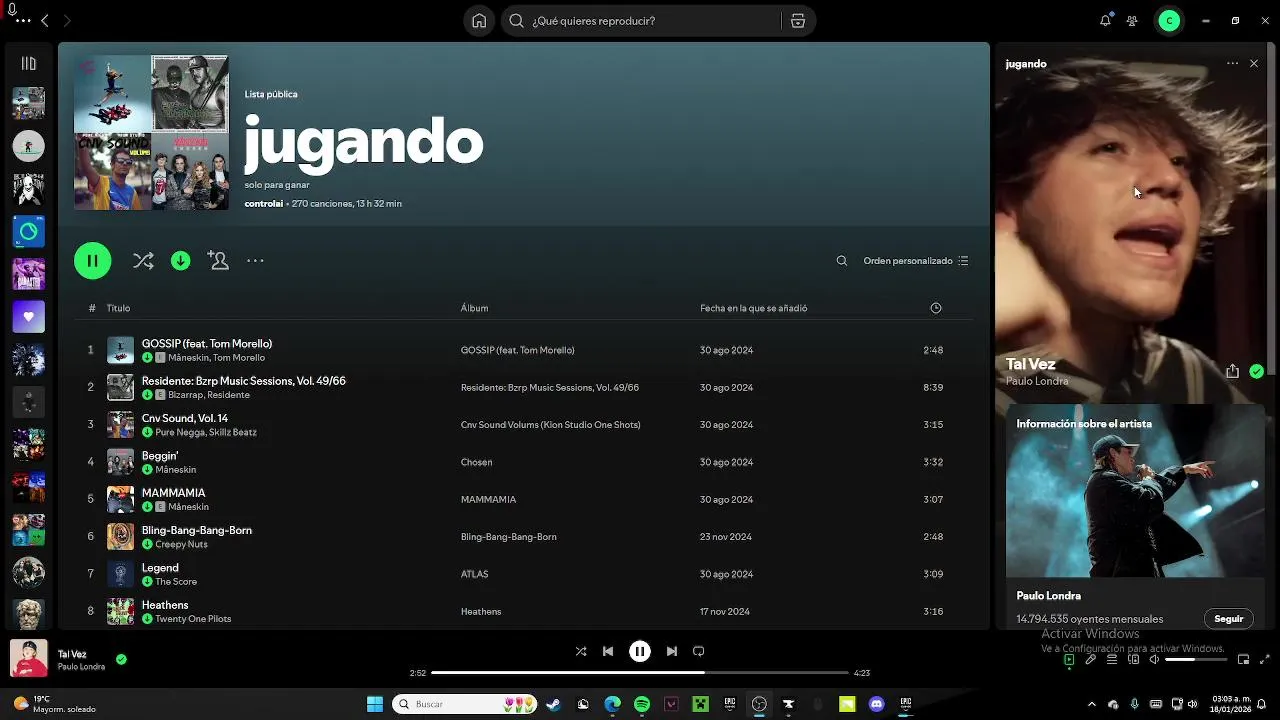Open the jugando playlist cover collage
The height and width of the screenshot is (720, 1280).
[151, 132]
